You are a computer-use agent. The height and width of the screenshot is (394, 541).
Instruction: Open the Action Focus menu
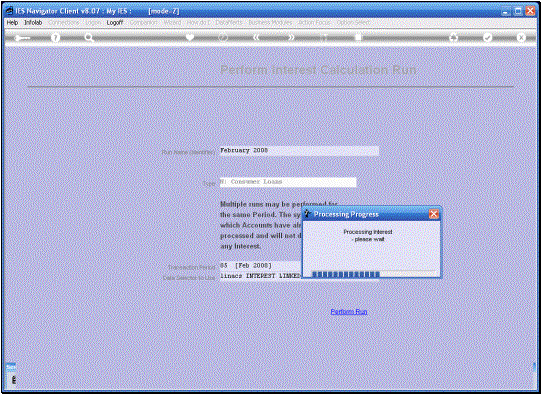pos(314,22)
